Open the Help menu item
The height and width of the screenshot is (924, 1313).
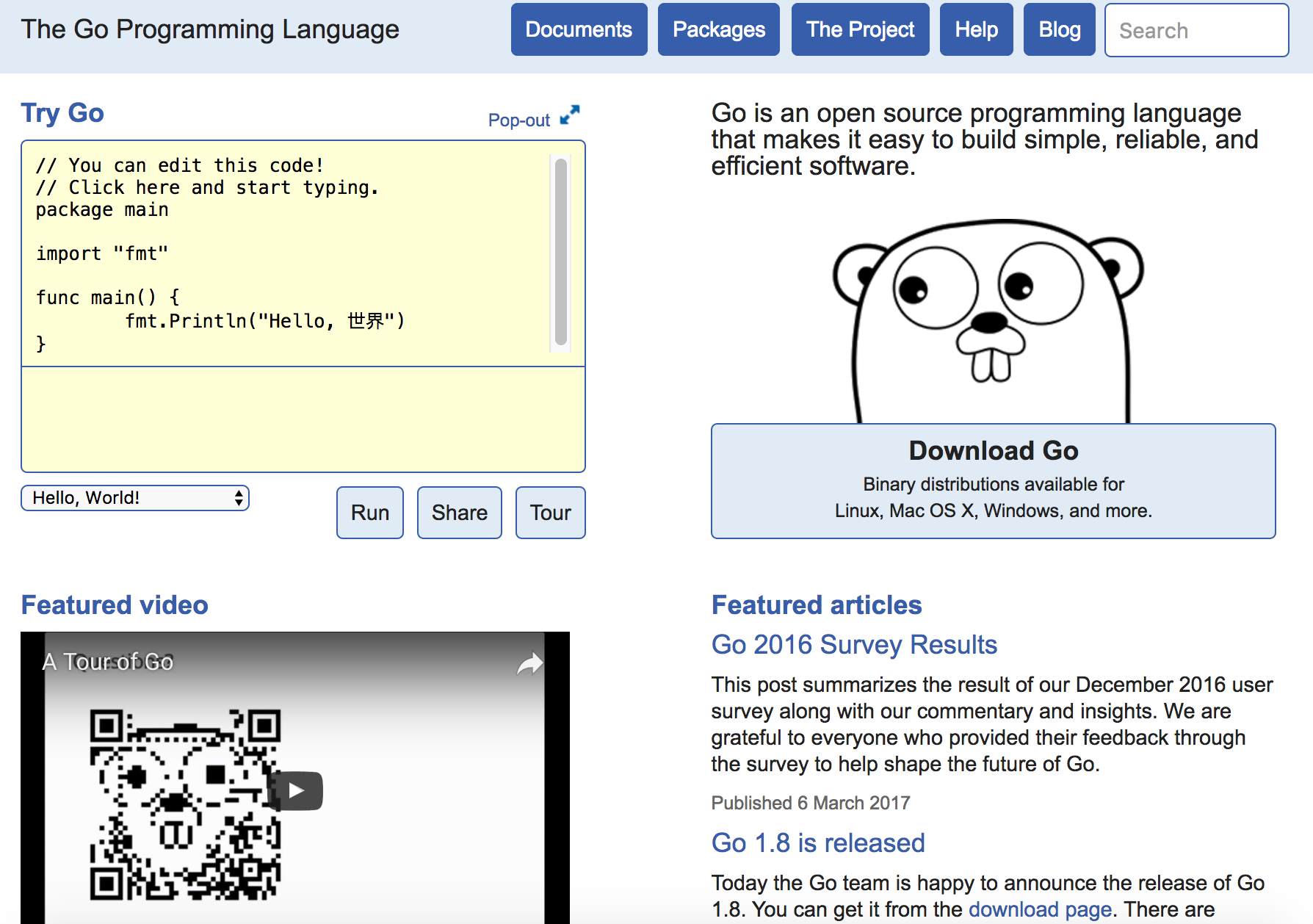coord(976,29)
